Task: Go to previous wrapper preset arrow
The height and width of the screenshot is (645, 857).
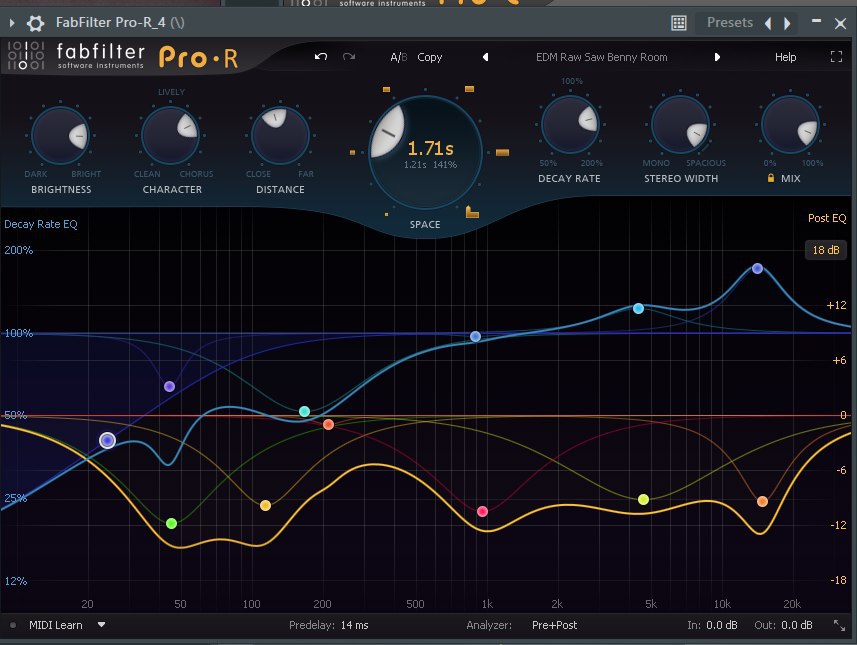Action: click(768, 23)
